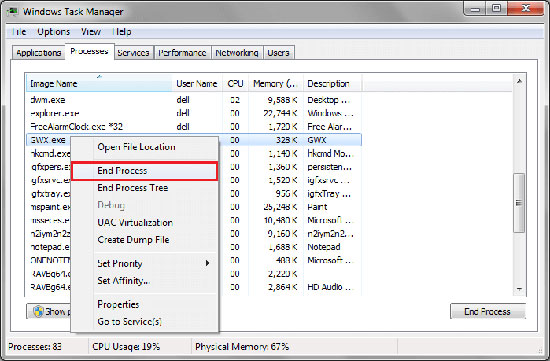Click the Show processes shield button
Screen dimensions: 550x361
coord(49,311)
